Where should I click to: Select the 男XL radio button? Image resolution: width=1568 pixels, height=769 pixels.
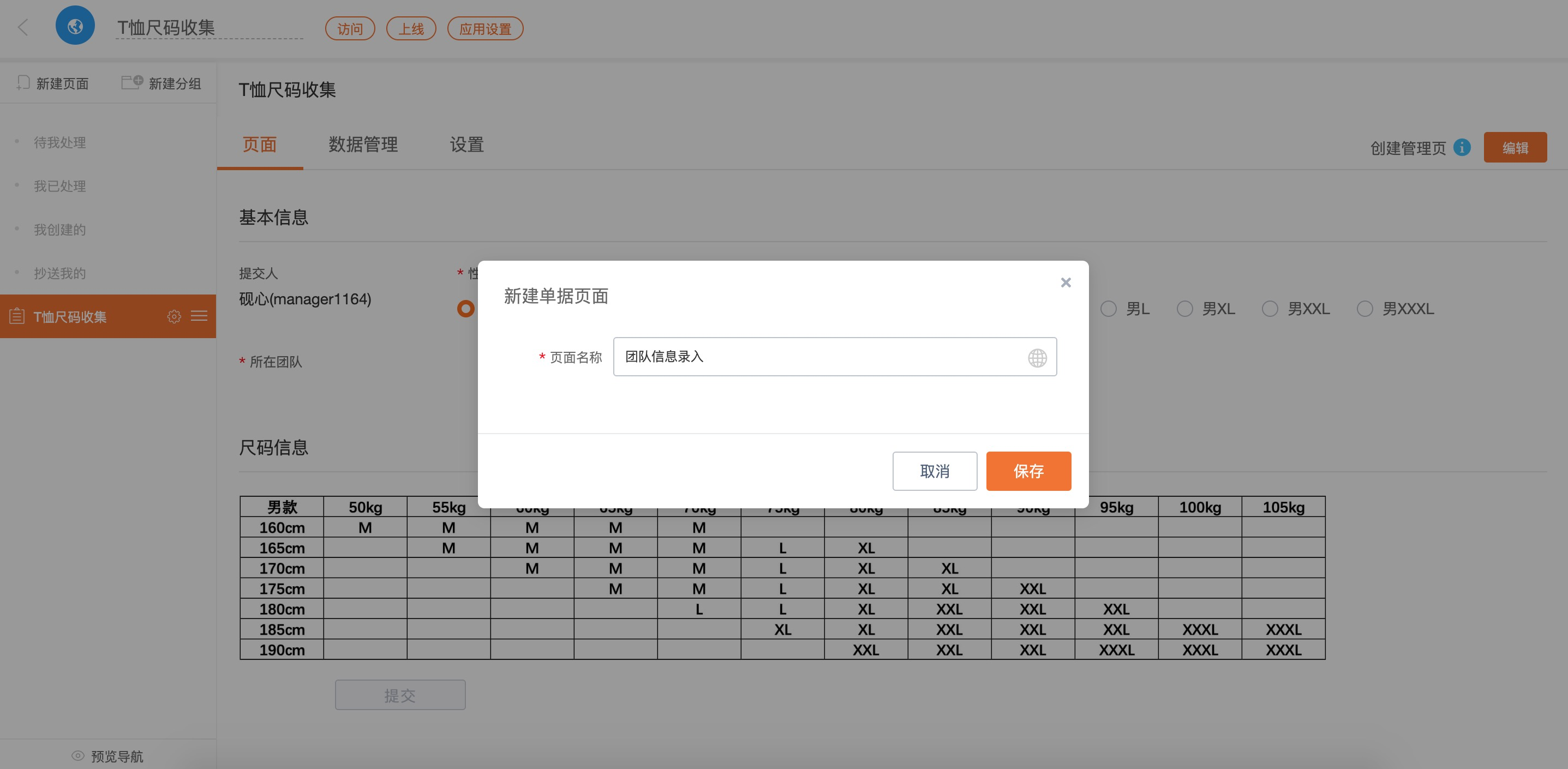1184,309
